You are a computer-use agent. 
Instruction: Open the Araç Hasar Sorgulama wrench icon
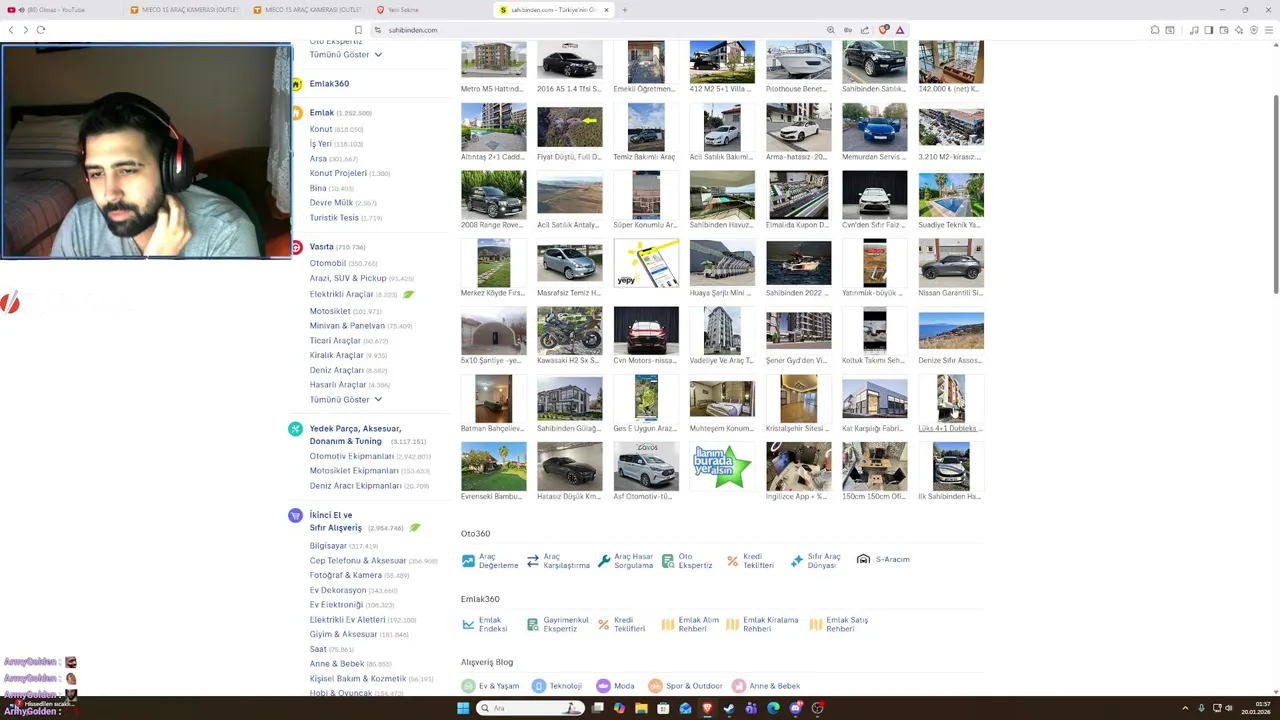tap(604, 561)
